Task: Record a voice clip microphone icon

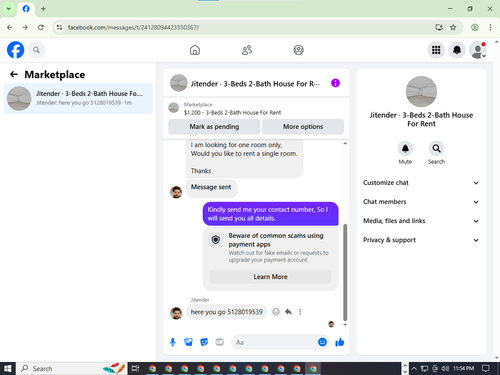Action: coord(173,342)
